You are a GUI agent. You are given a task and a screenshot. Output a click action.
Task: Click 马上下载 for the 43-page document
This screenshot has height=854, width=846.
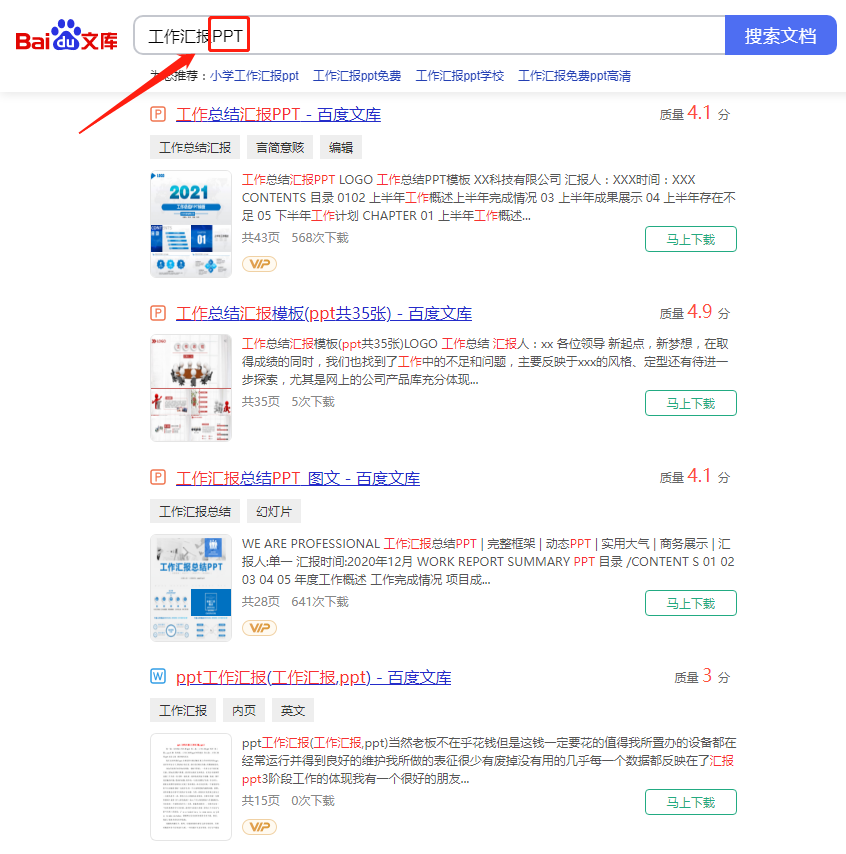[x=691, y=239]
